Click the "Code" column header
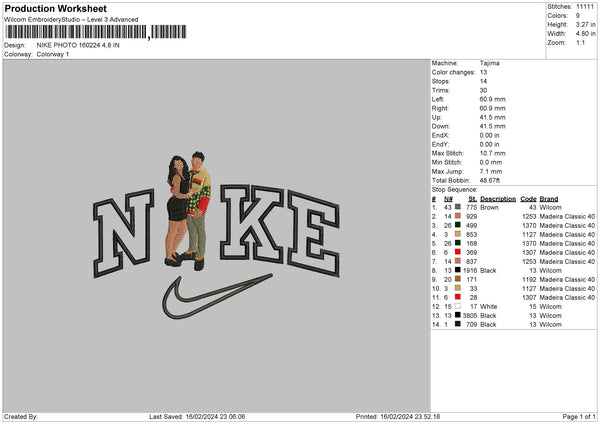Screen dimensions: 600x424 coord(528,199)
